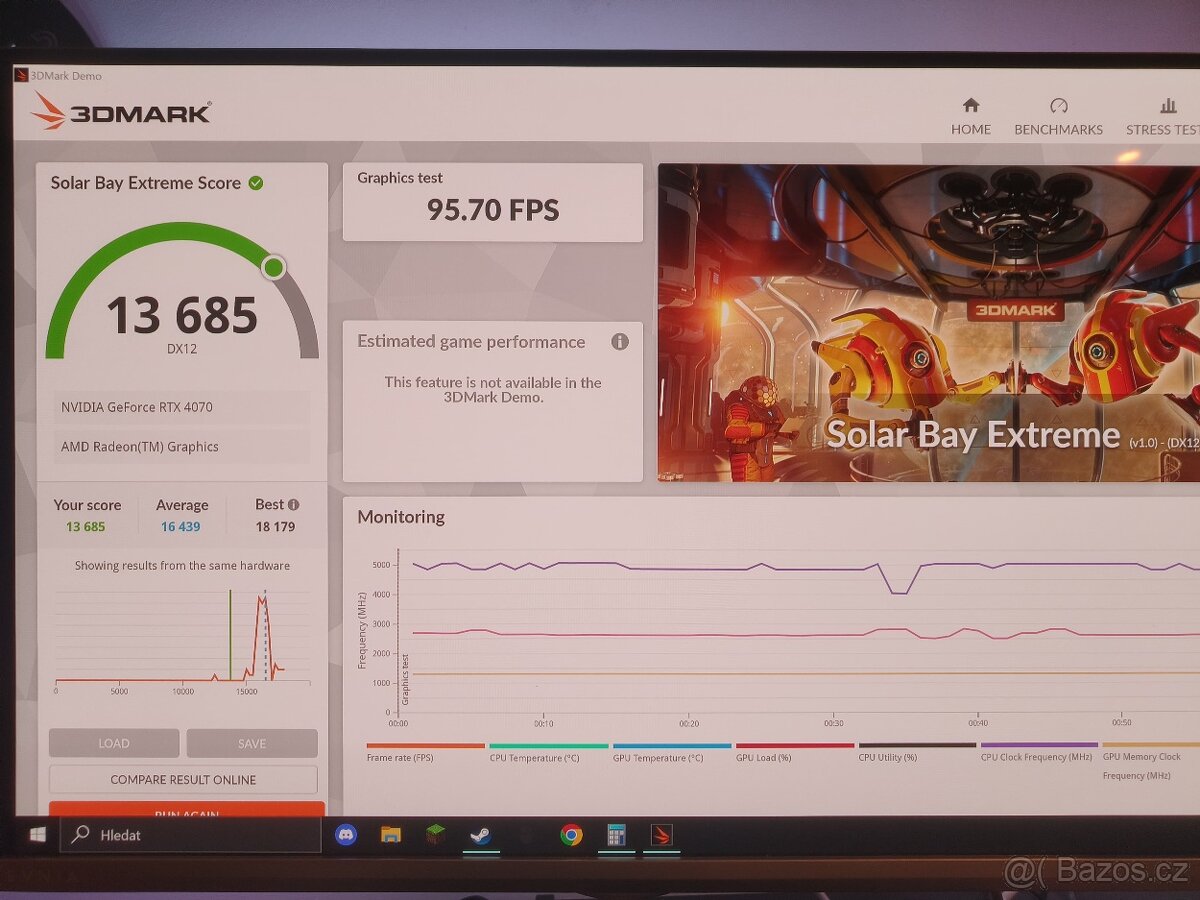This screenshot has width=1200, height=900.
Task: Click the circular marker on the score gauge
Action: point(273,267)
